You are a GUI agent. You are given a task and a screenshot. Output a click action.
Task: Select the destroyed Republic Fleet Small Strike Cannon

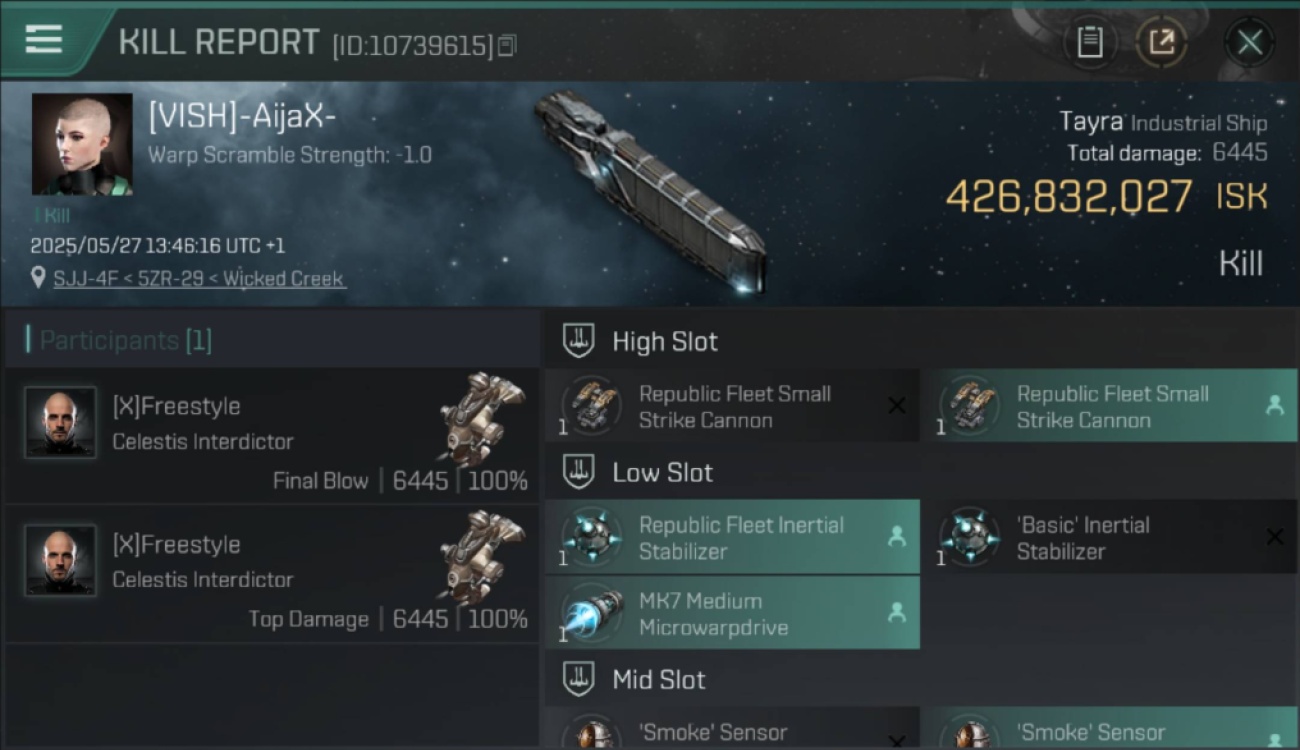coord(732,406)
